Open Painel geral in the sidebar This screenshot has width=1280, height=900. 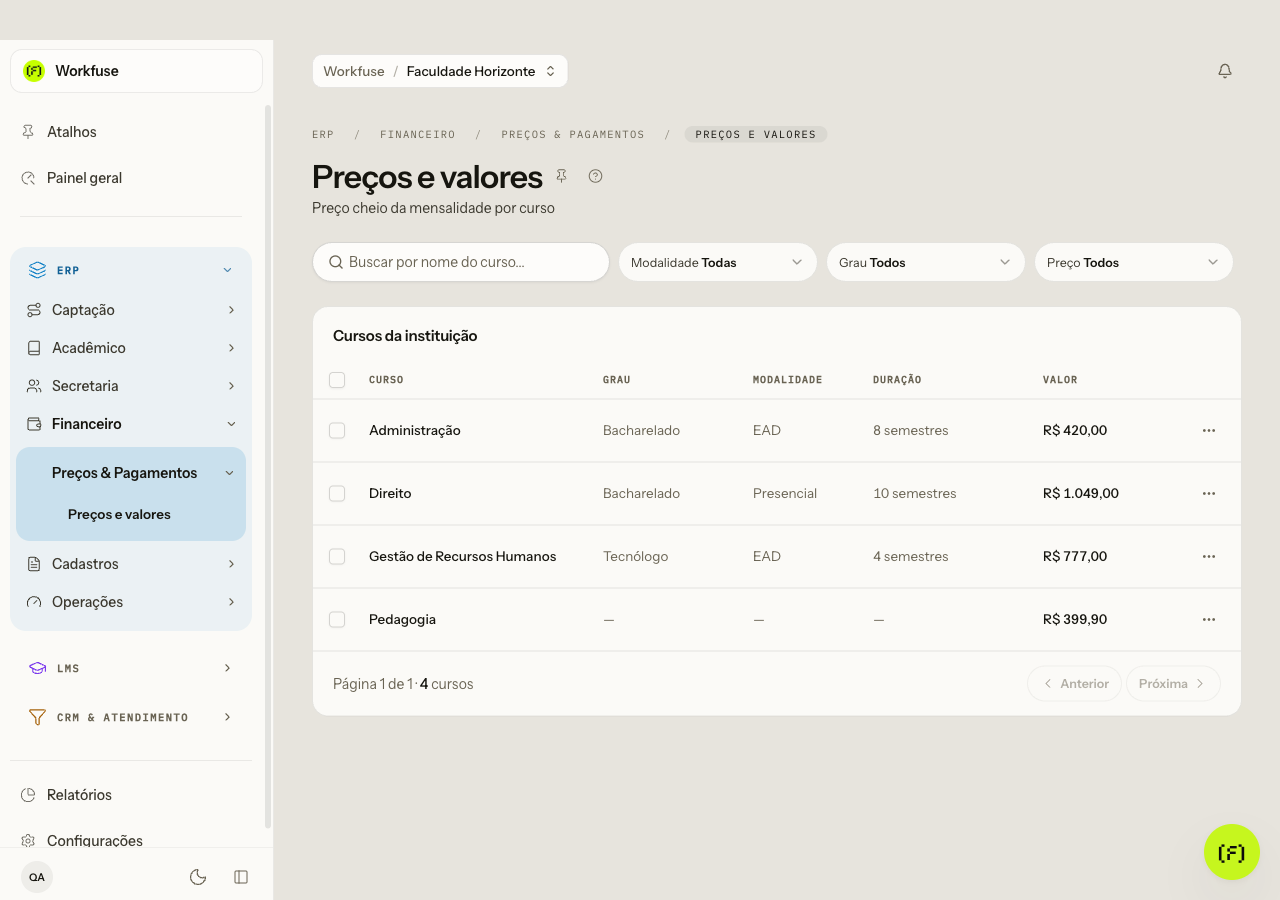(x=131, y=178)
